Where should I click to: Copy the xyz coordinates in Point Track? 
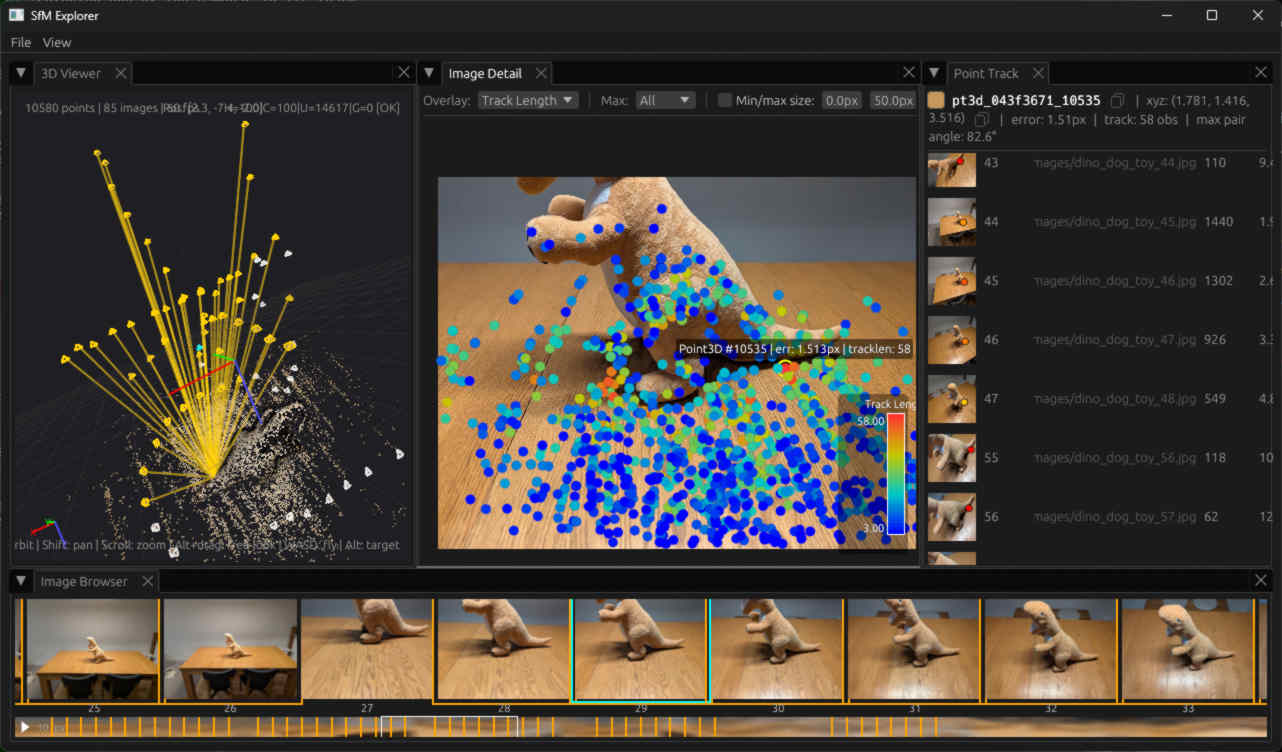click(x=982, y=119)
